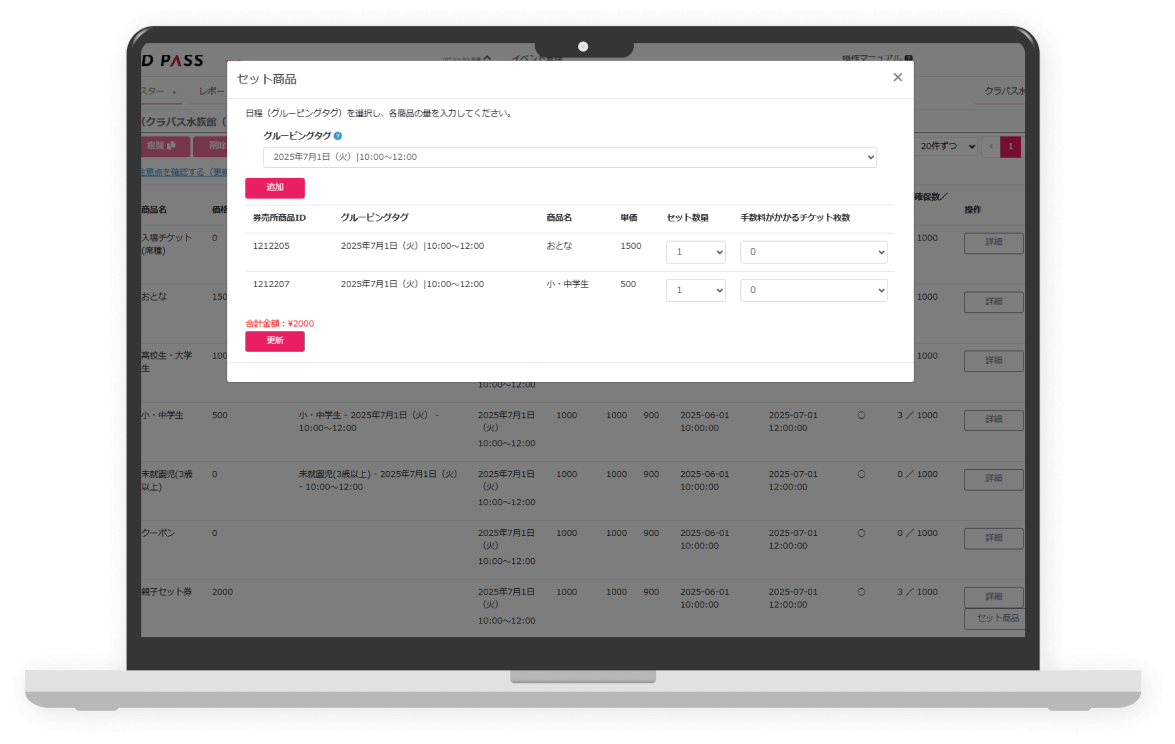Click the D PASS logo

172,61
